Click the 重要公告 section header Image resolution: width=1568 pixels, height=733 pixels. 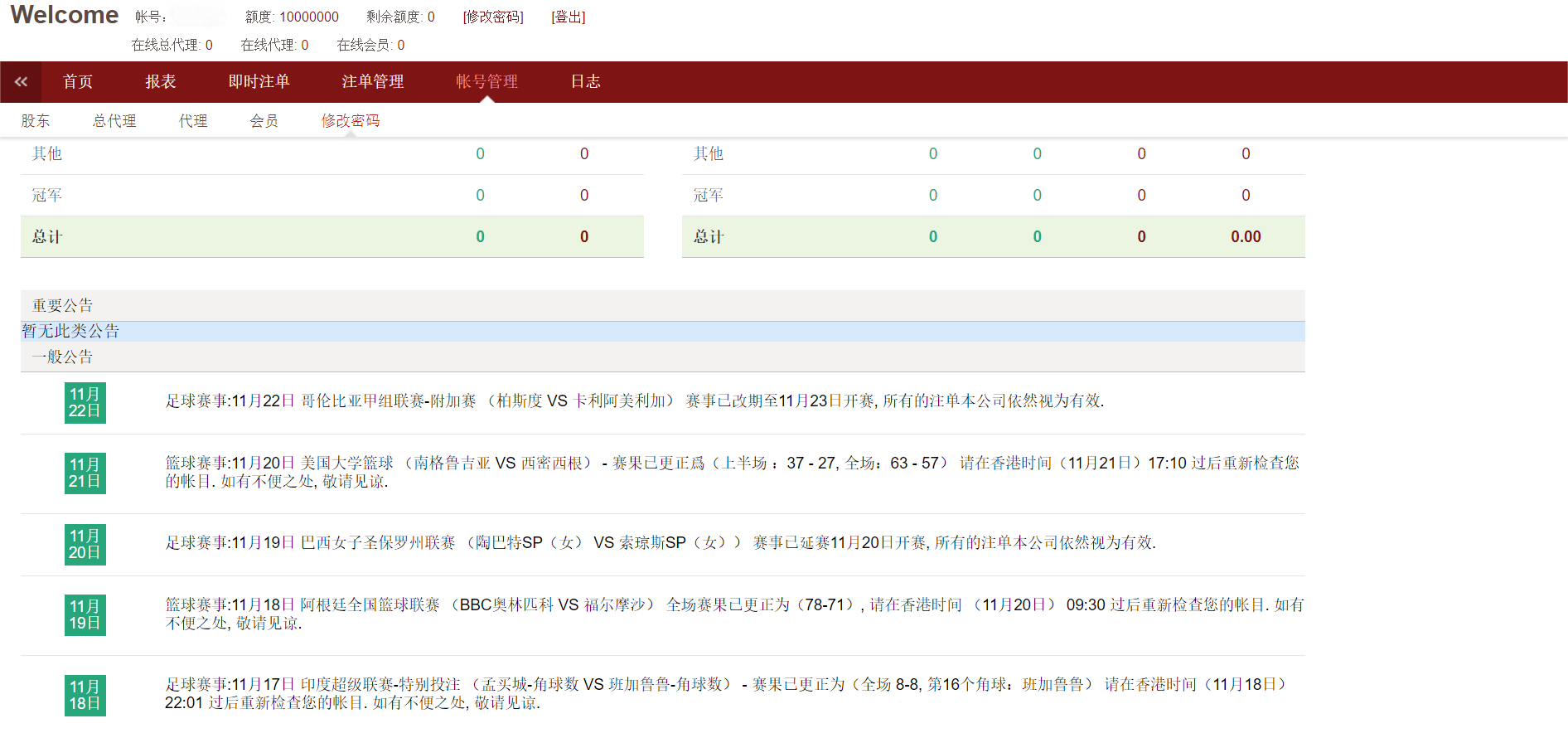(63, 305)
